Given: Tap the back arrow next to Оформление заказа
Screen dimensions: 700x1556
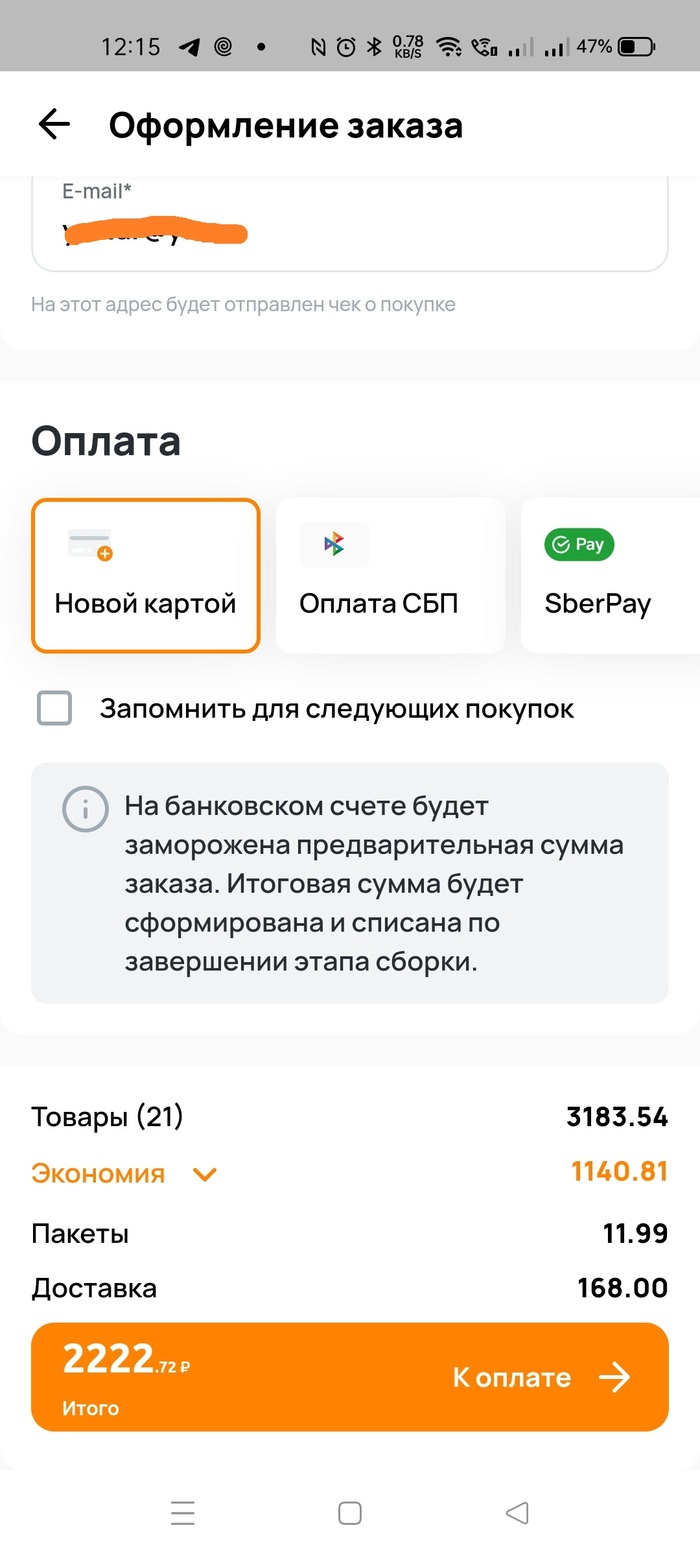Looking at the screenshot, I should pyautogui.click(x=53, y=124).
